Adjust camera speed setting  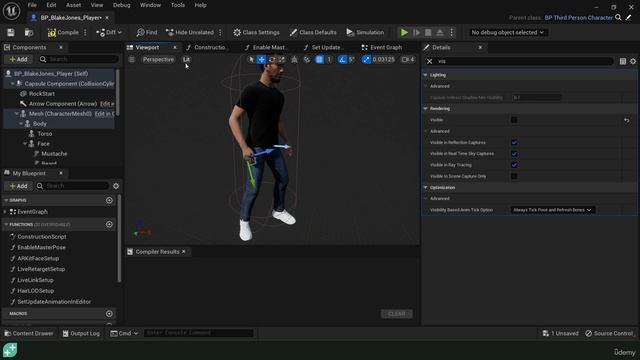tap(408, 60)
